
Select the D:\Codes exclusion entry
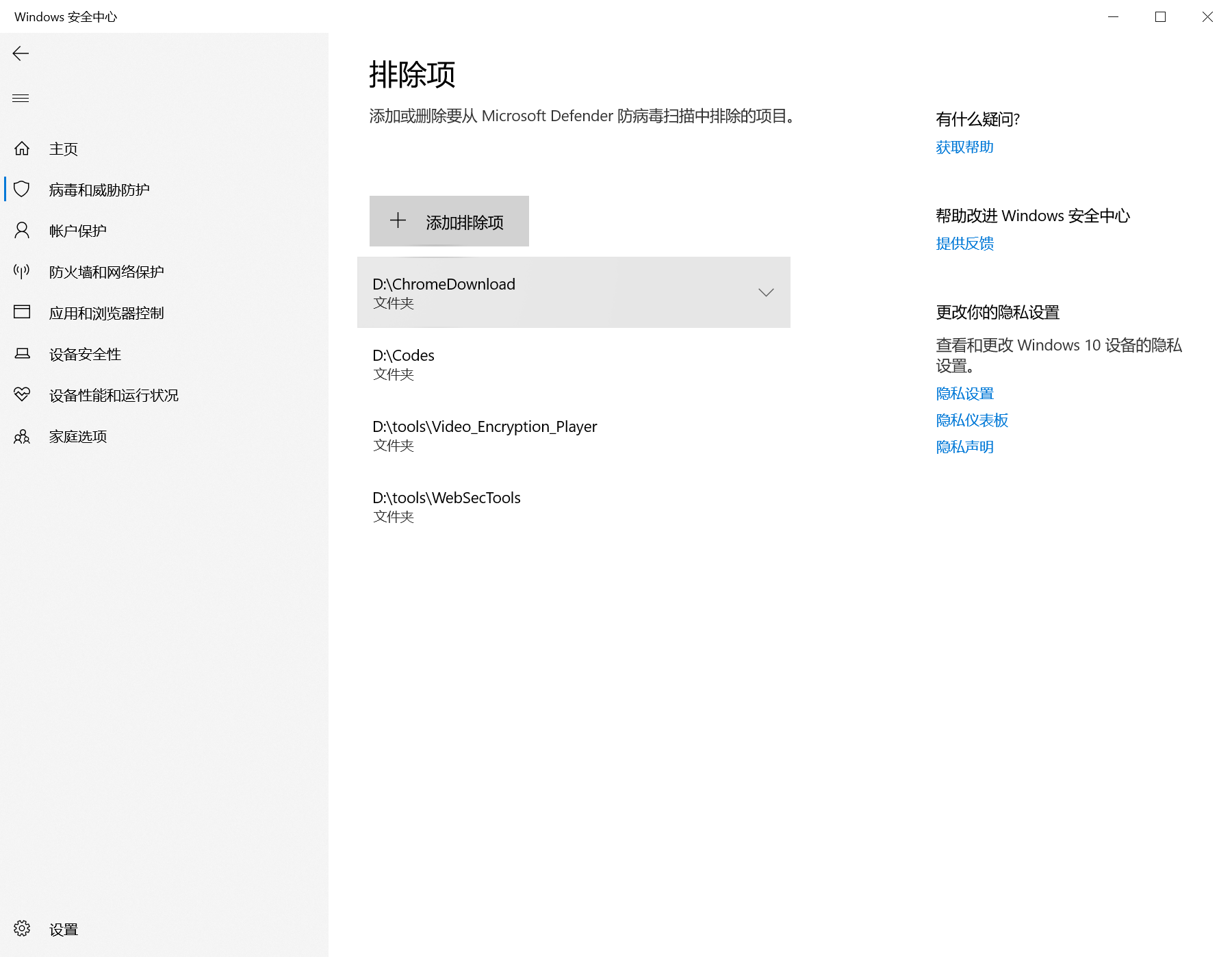point(574,363)
